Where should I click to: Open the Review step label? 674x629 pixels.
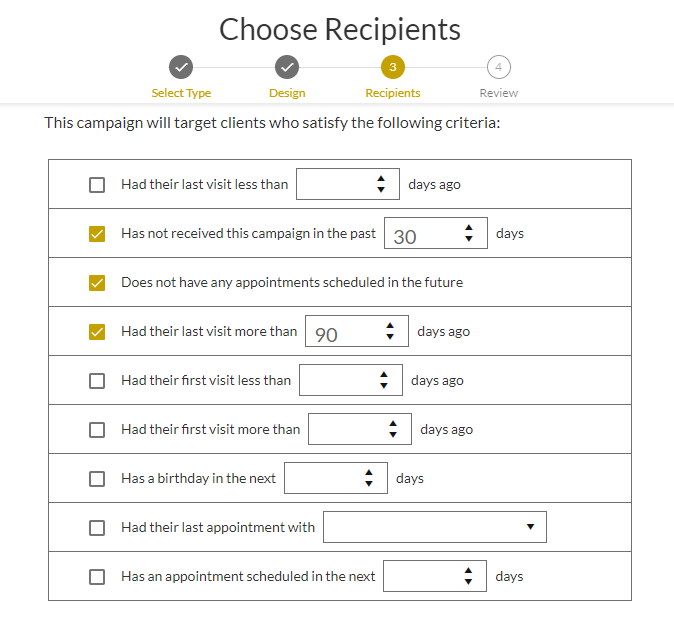(499, 93)
